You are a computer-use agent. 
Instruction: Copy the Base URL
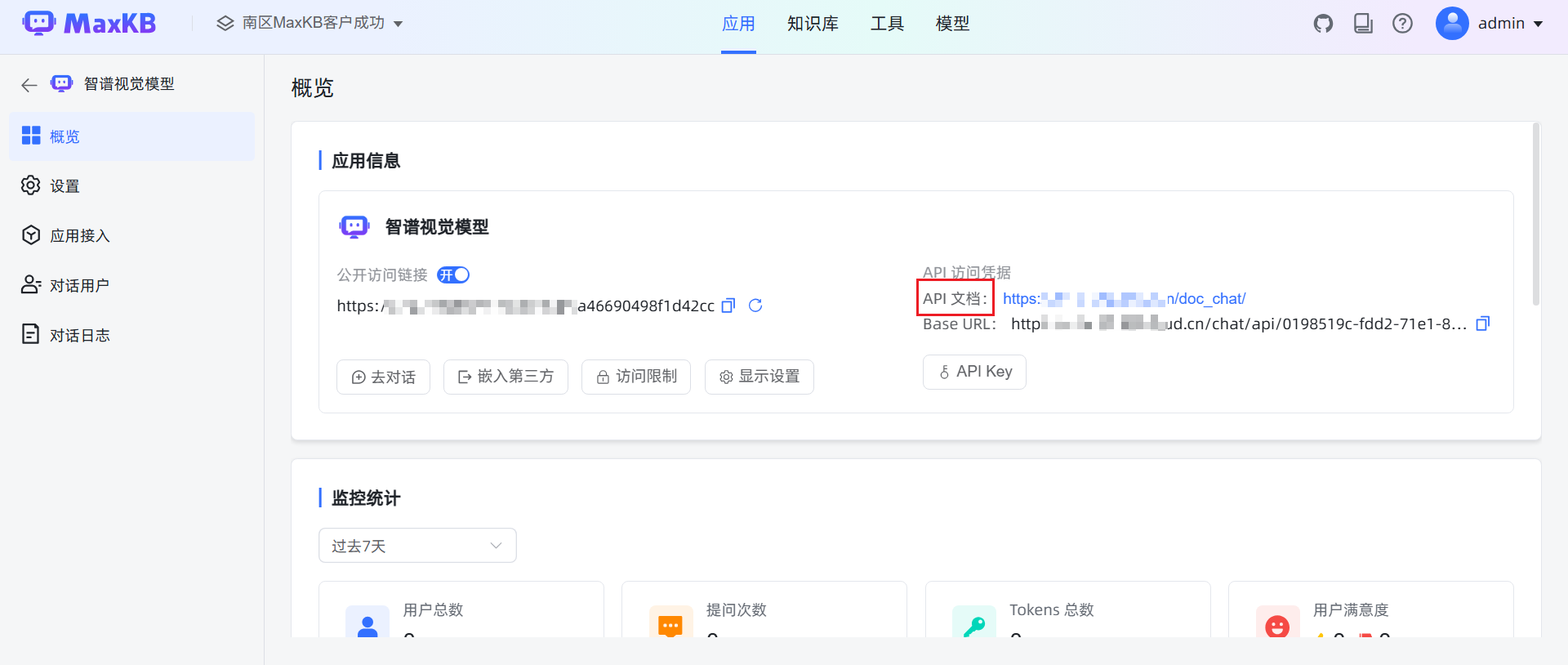point(1483,324)
